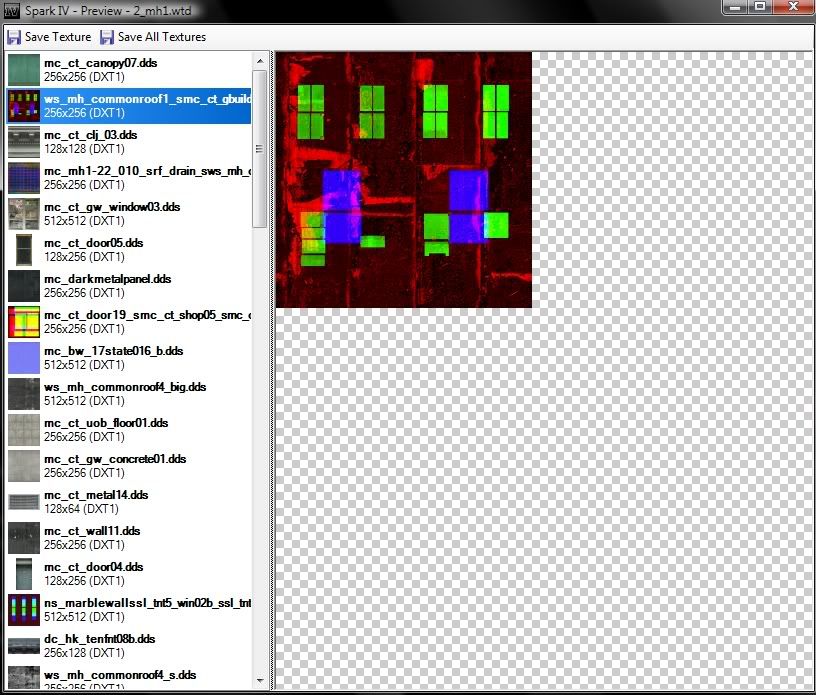Click the Spark IV app icon in title bar
This screenshot has width=816, height=695.
pos(12,9)
